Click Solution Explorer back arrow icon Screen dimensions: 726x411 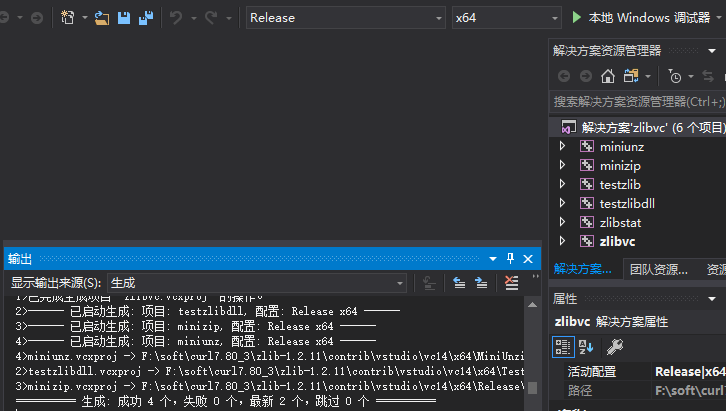pos(563,76)
